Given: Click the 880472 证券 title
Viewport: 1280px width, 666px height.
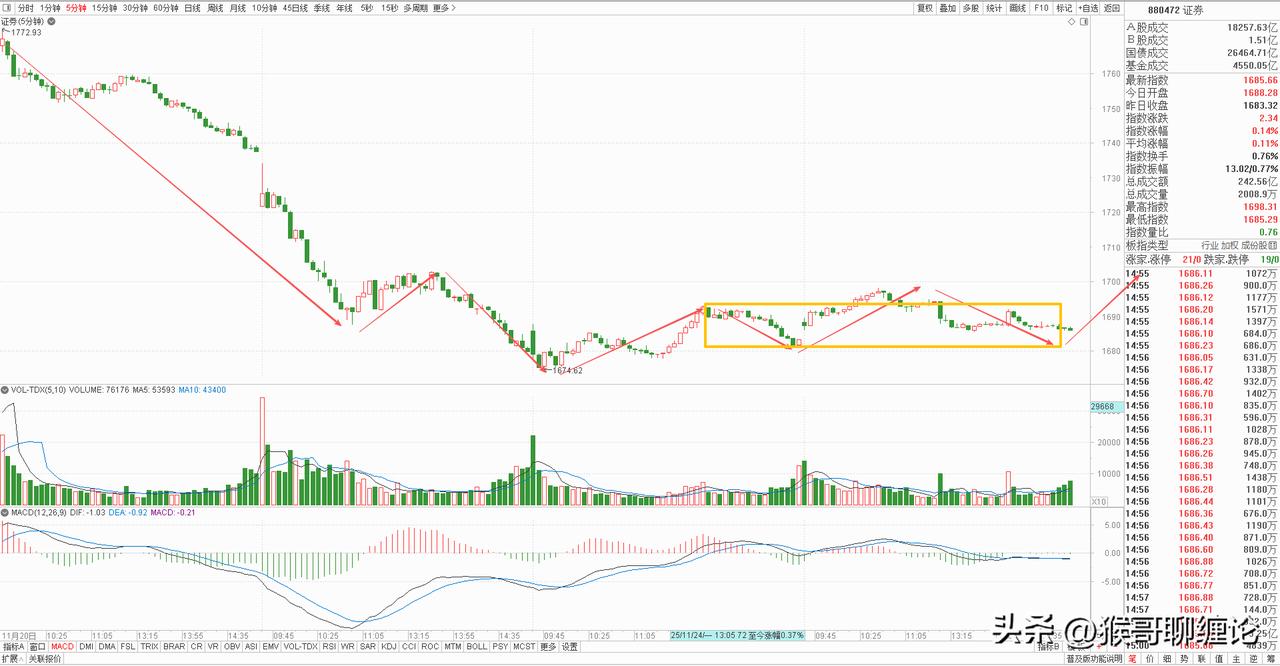Looking at the screenshot, I should (x=1175, y=10).
